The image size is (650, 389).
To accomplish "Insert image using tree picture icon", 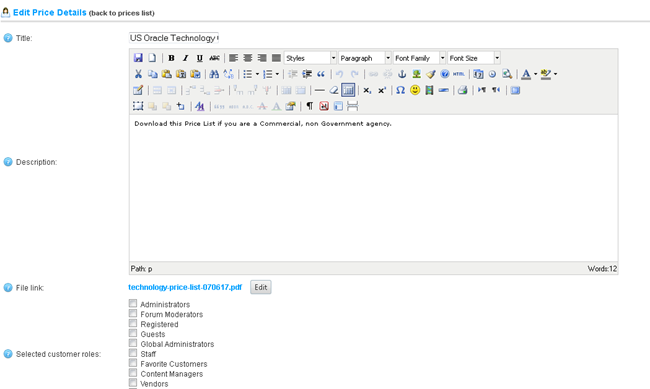I will [416, 74].
